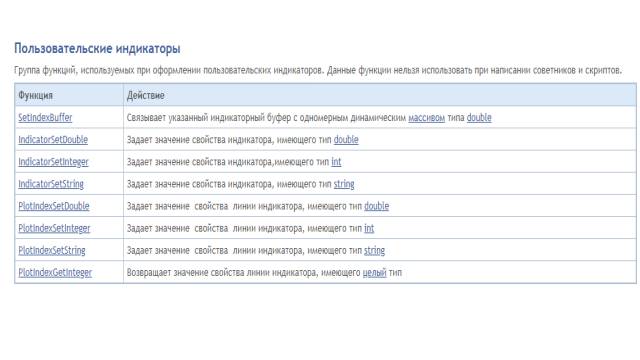This screenshot has width=640, height=360.
Task: Click 'string' link in PlotIndexSetString row
Action: pyautogui.click(x=374, y=250)
